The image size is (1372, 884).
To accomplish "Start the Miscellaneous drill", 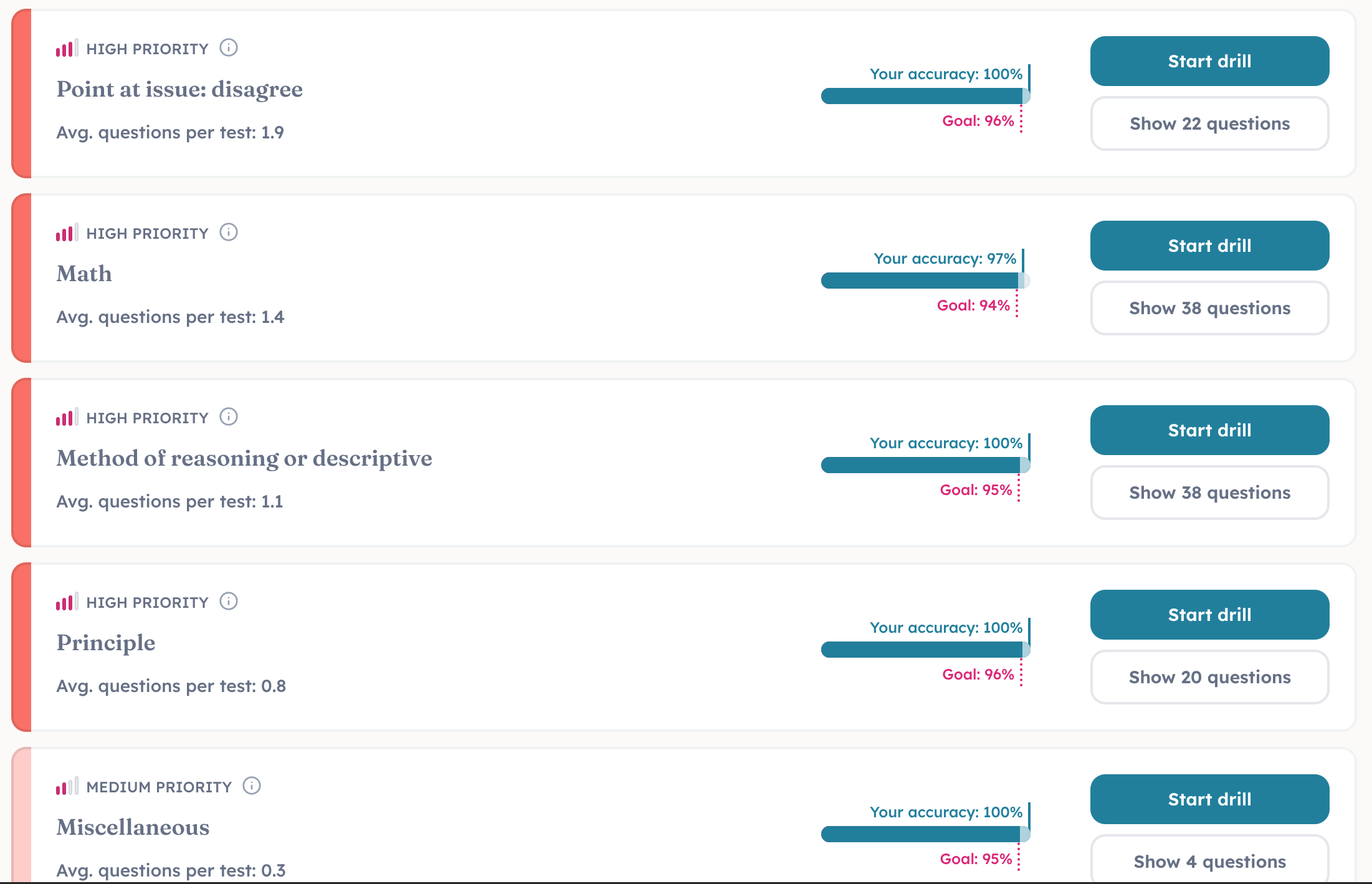I will pyautogui.click(x=1209, y=799).
